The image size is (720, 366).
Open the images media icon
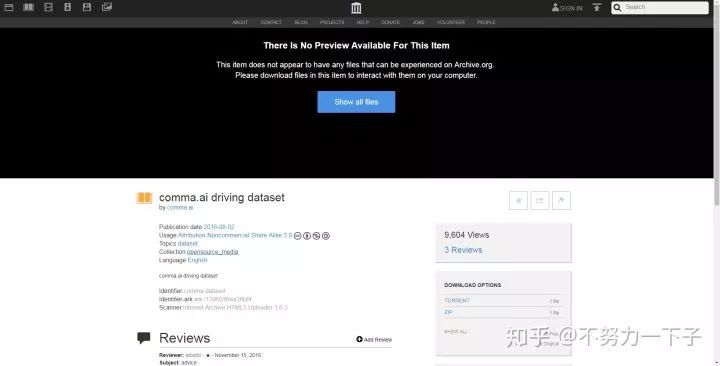pyautogui.click(x=107, y=7)
